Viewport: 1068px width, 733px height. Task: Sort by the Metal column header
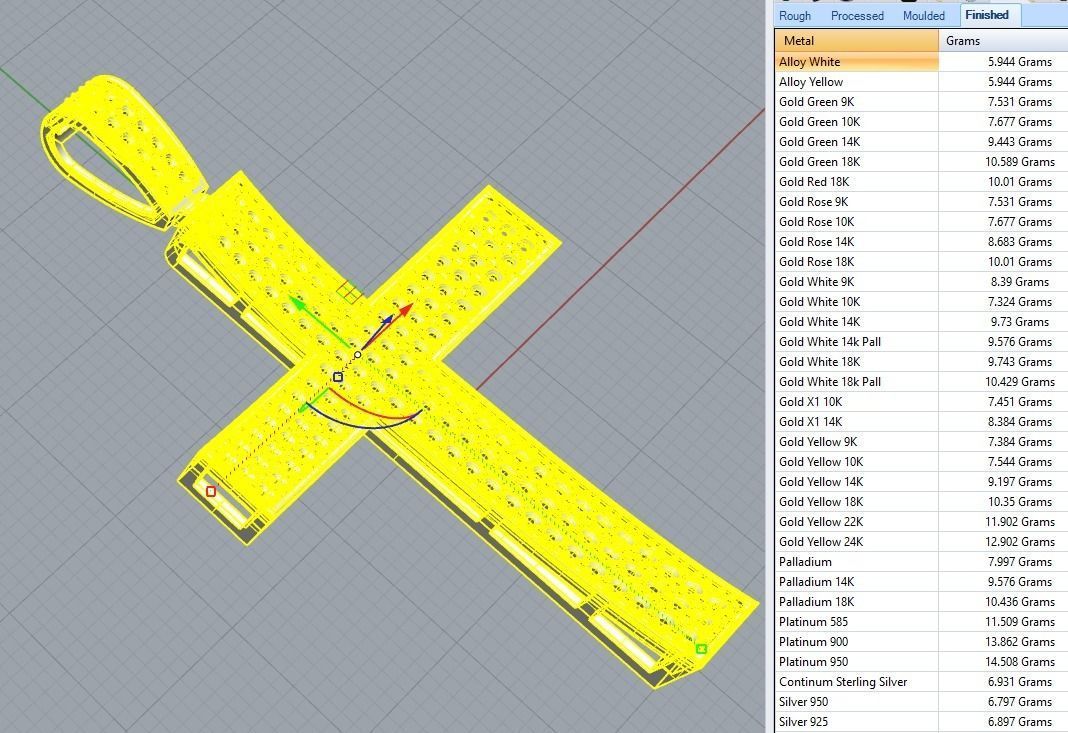[857, 41]
